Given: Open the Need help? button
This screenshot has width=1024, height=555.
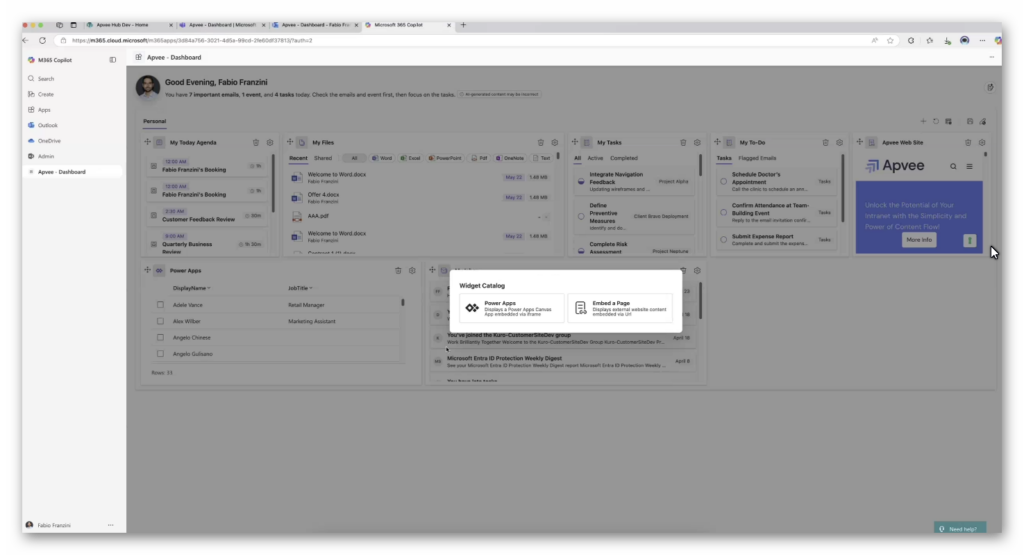Looking at the screenshot, I should 959,529.
